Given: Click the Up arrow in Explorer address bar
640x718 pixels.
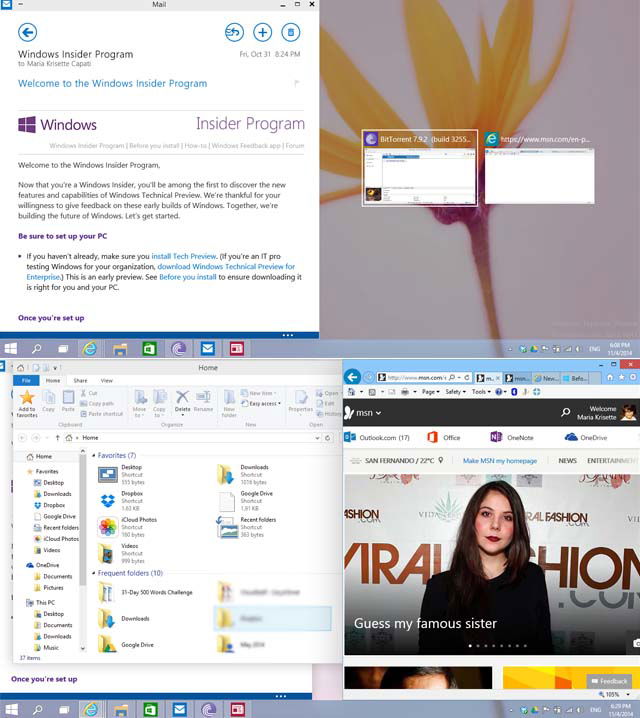Looking at the screenshot, I should point(58,438).
